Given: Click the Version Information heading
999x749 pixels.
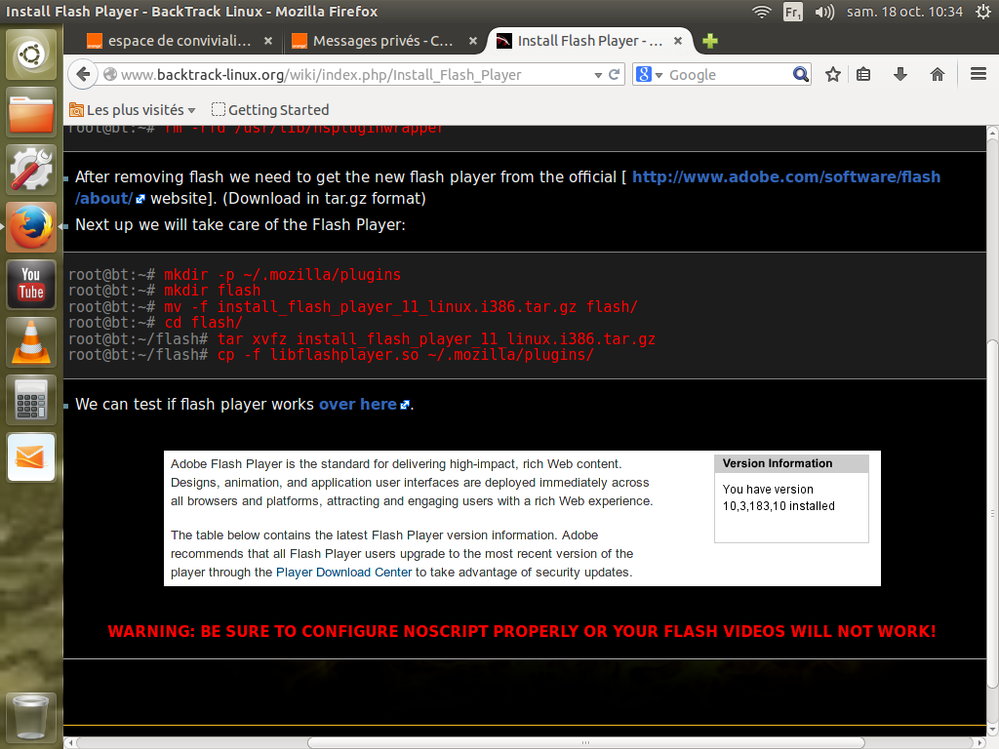Looking at the screenshot, I should click(777, 463).
